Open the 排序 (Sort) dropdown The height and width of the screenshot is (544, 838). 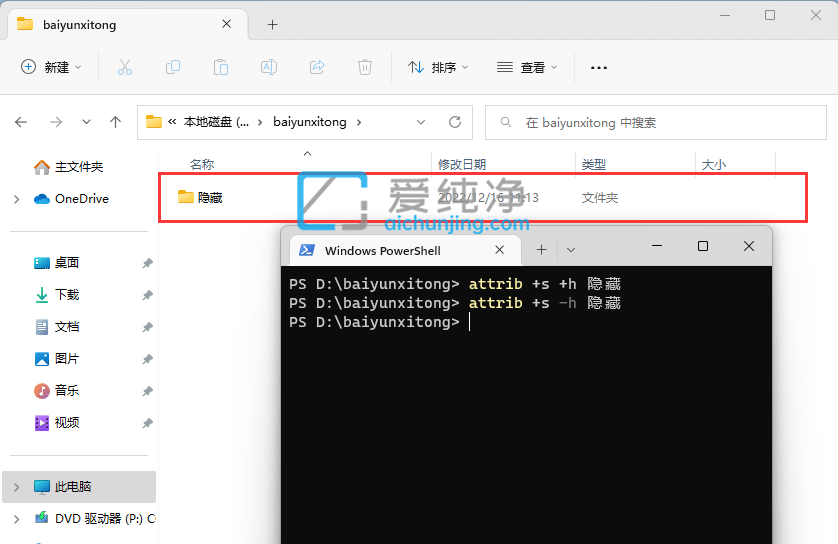[x=438, y=67]
